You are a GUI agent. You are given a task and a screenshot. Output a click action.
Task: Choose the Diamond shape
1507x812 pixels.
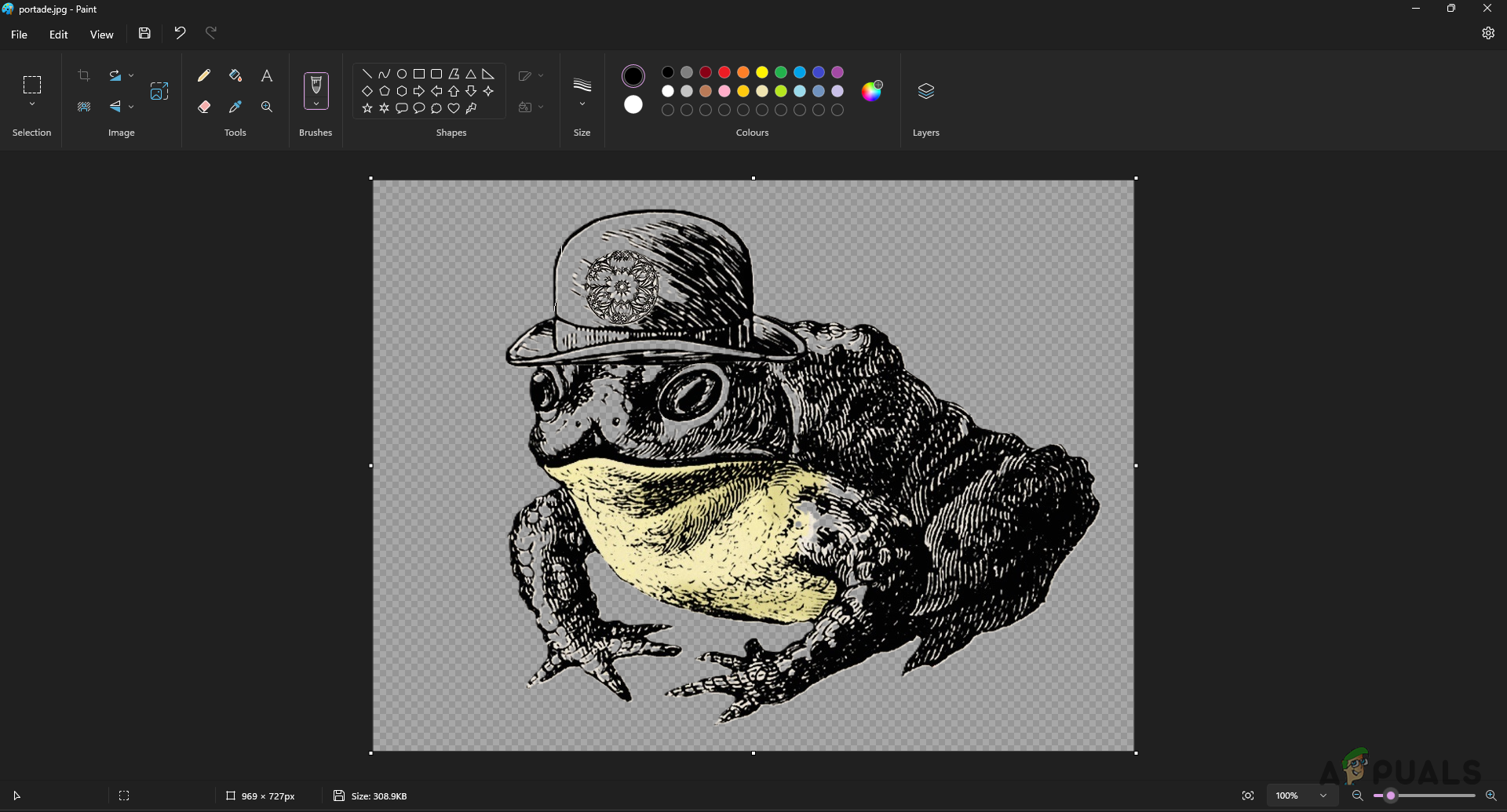coord(367,91)
